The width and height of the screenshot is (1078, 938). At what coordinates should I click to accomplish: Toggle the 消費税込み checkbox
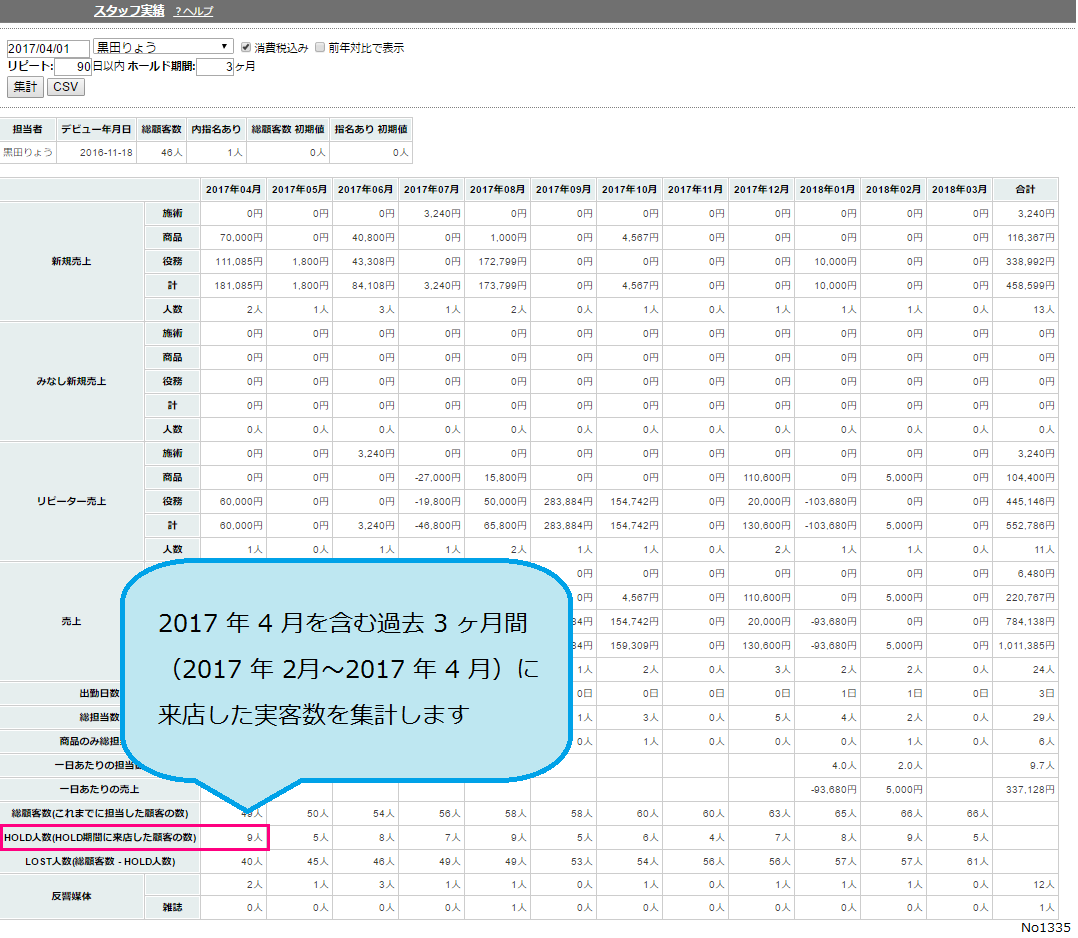[246, 47]
